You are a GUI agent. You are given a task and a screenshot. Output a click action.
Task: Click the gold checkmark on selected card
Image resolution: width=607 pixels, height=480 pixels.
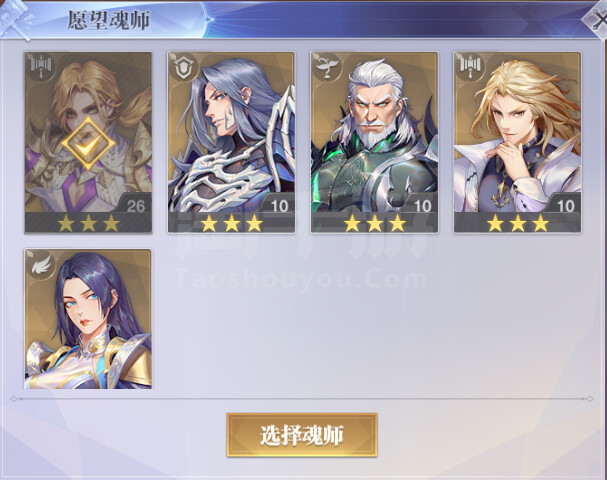(88, 144)
